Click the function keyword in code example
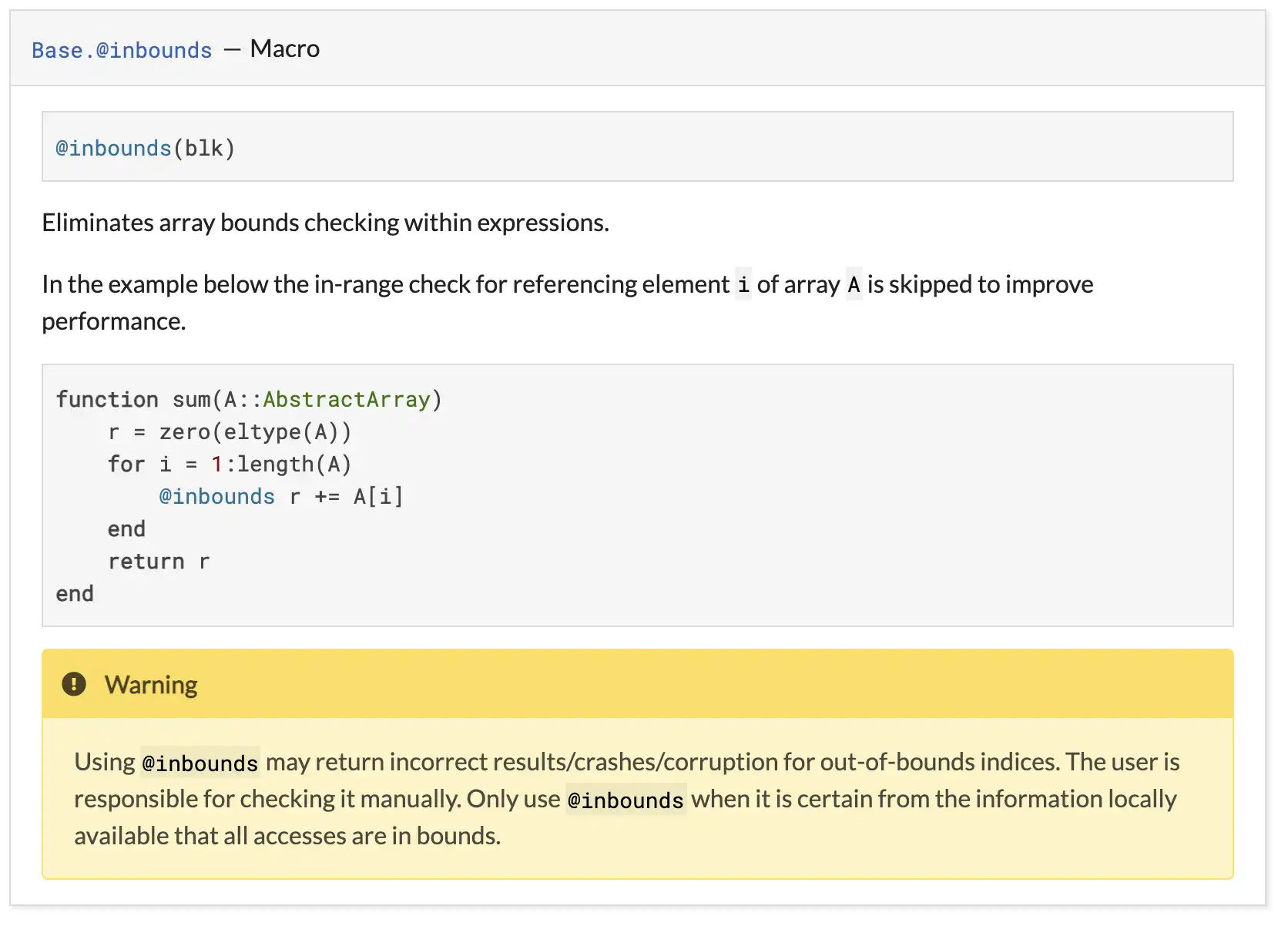The height and width of the screenshot is (926, 1288). (107, 399)
